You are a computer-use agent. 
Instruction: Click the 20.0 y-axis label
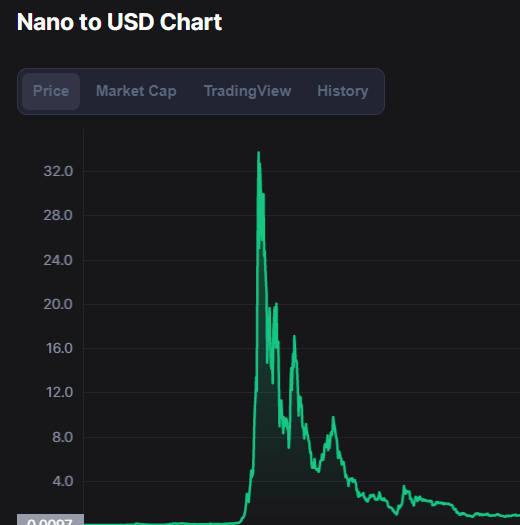pyautogui.click(x=58, y=304)
